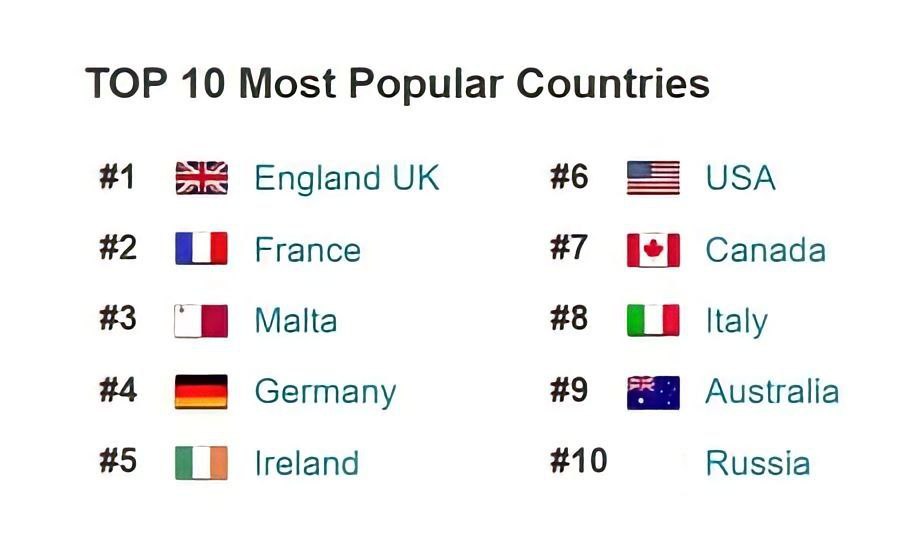Screen dimensions: 914x538
Task: Select the Malta flag icon
Action: (x=201, y=321)
